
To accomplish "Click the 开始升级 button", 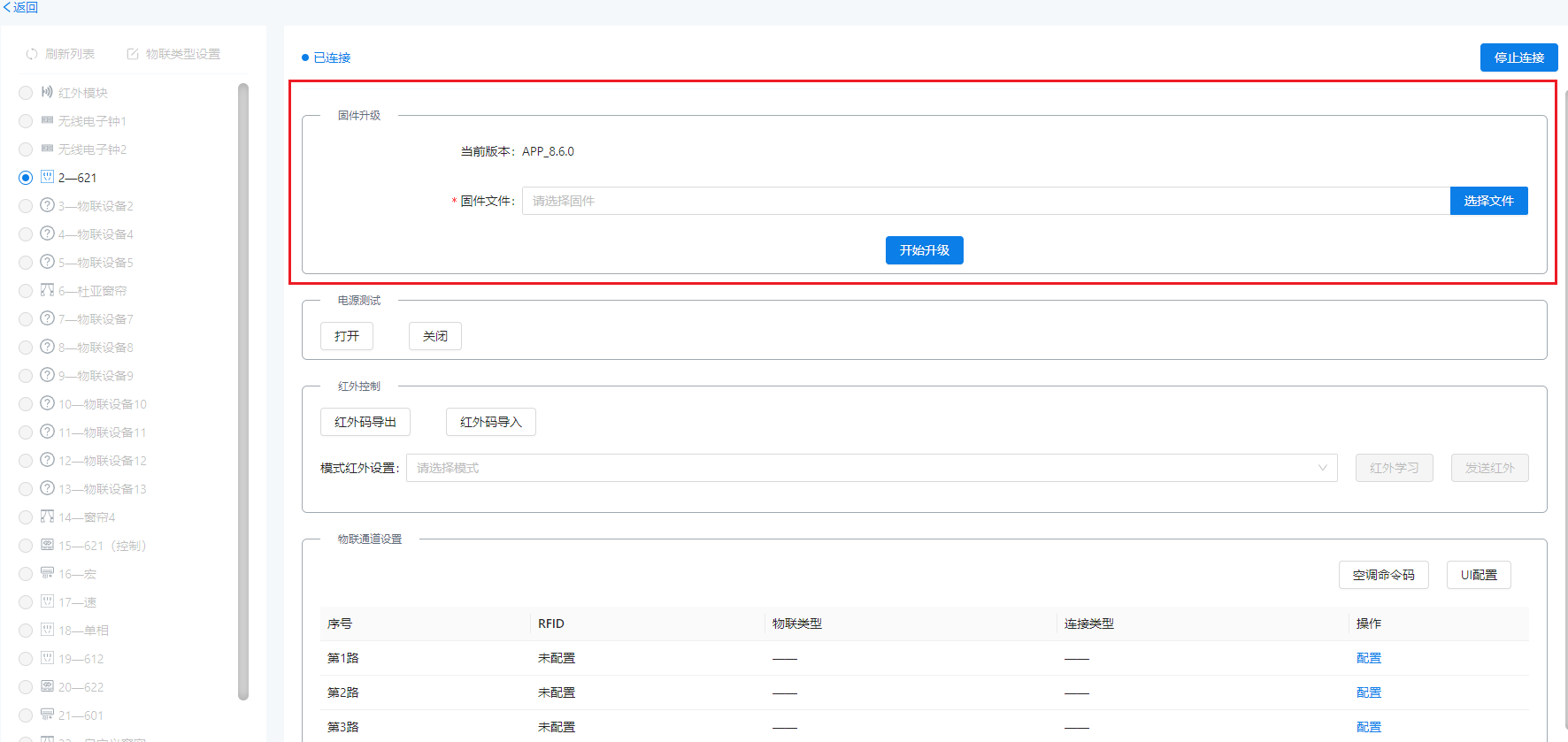I will (924, 250).
